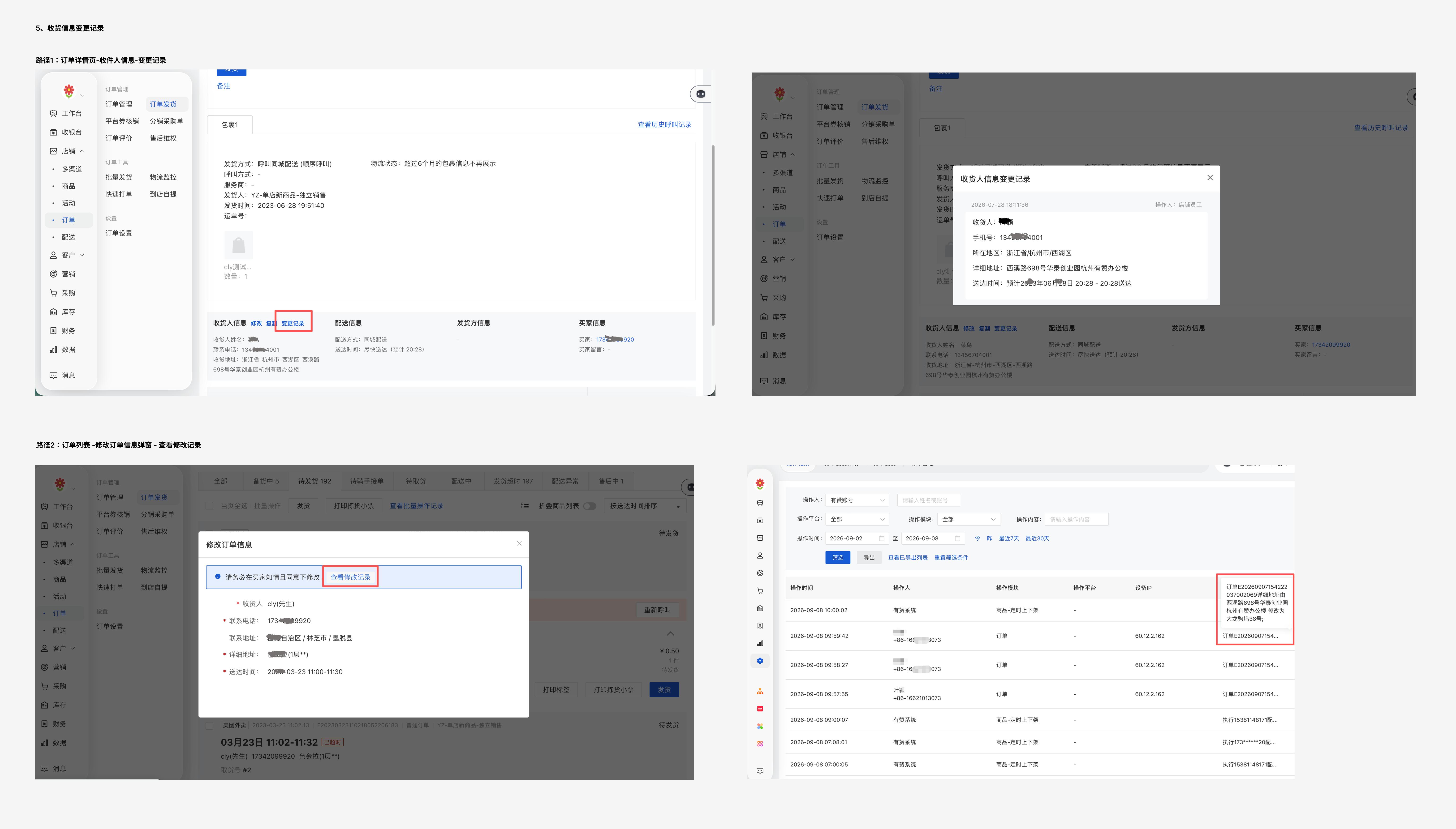Click the orange org-chart icon in operation log sidebar
The height and width of the screenshot is (829, 1456).
tap(760, 691)
